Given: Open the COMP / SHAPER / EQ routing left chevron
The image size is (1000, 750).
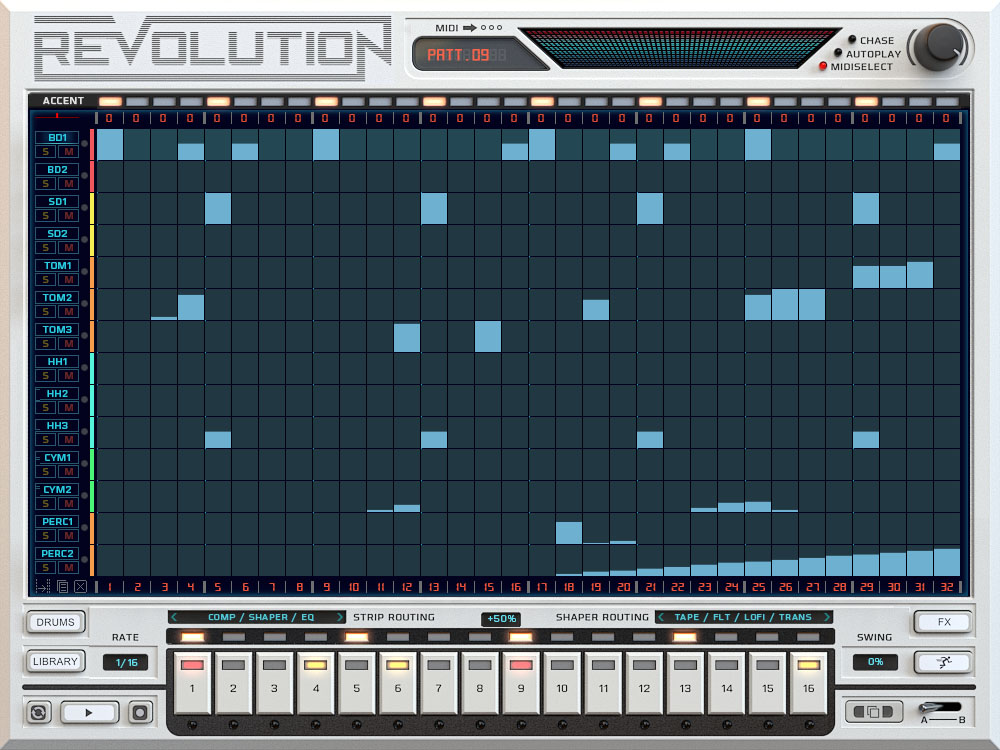Looking at the screenshot, I should tap(175, 617).
